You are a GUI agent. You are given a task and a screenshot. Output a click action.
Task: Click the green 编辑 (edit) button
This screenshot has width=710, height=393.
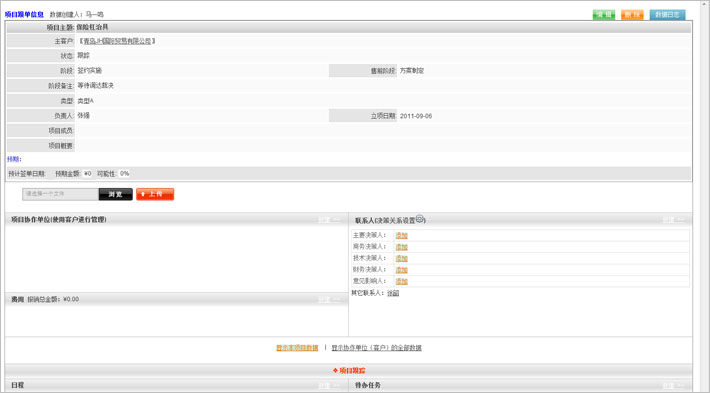point(604,15)
